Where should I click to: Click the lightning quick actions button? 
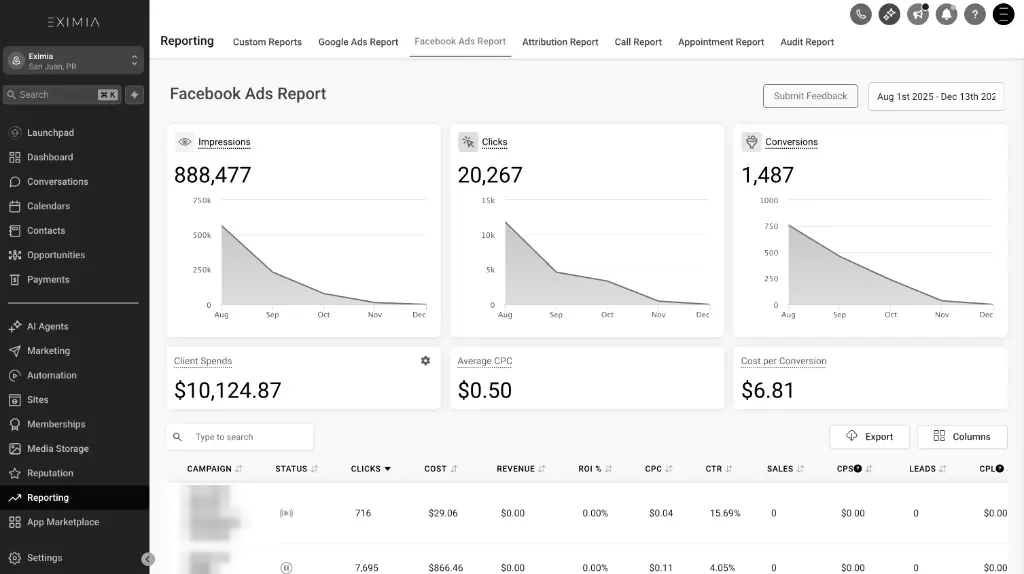click(x=135, y=95)
